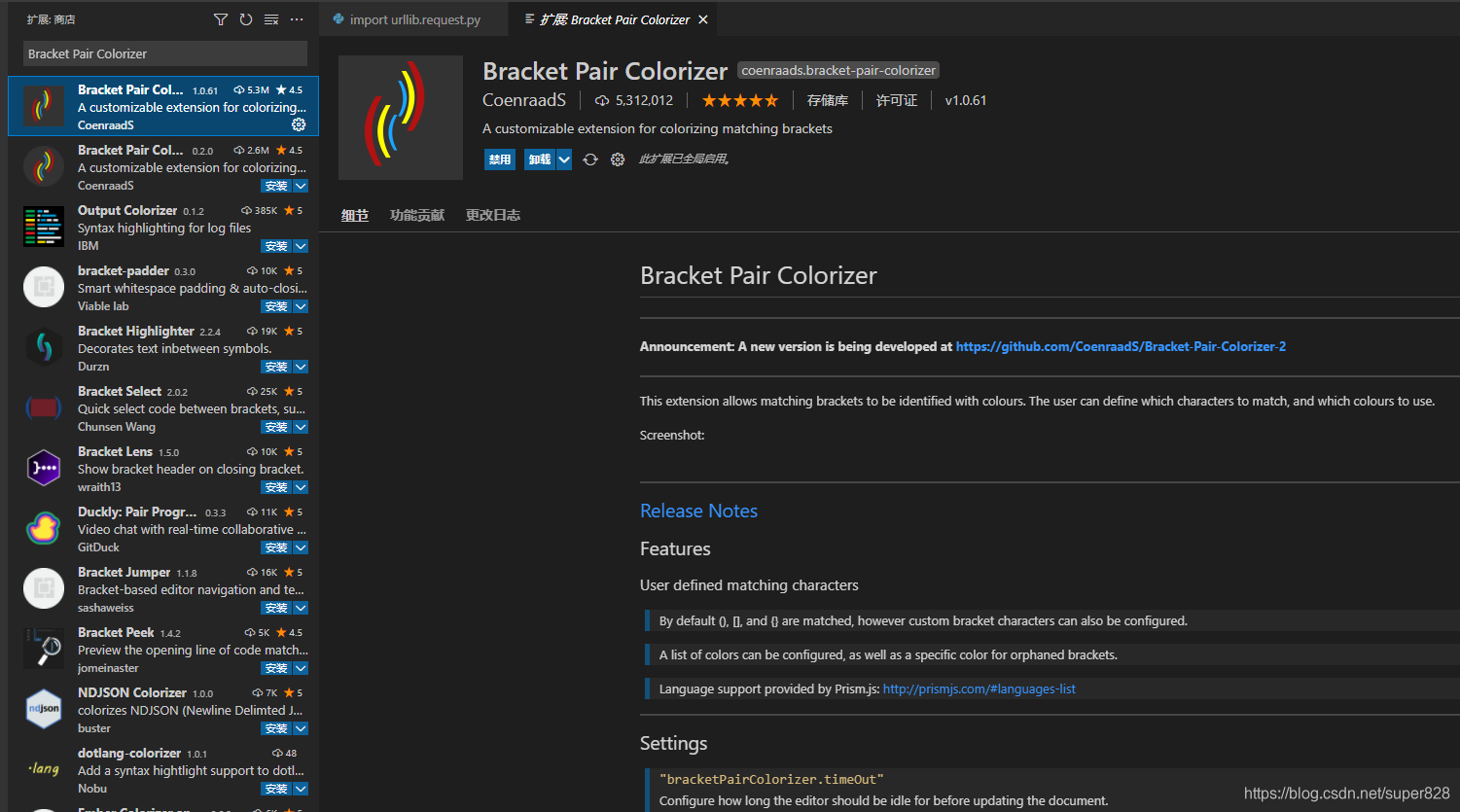Open the import urllib.request.py editor tab
The width and height of the screenshot is (1460, 812).
point(412,18)
